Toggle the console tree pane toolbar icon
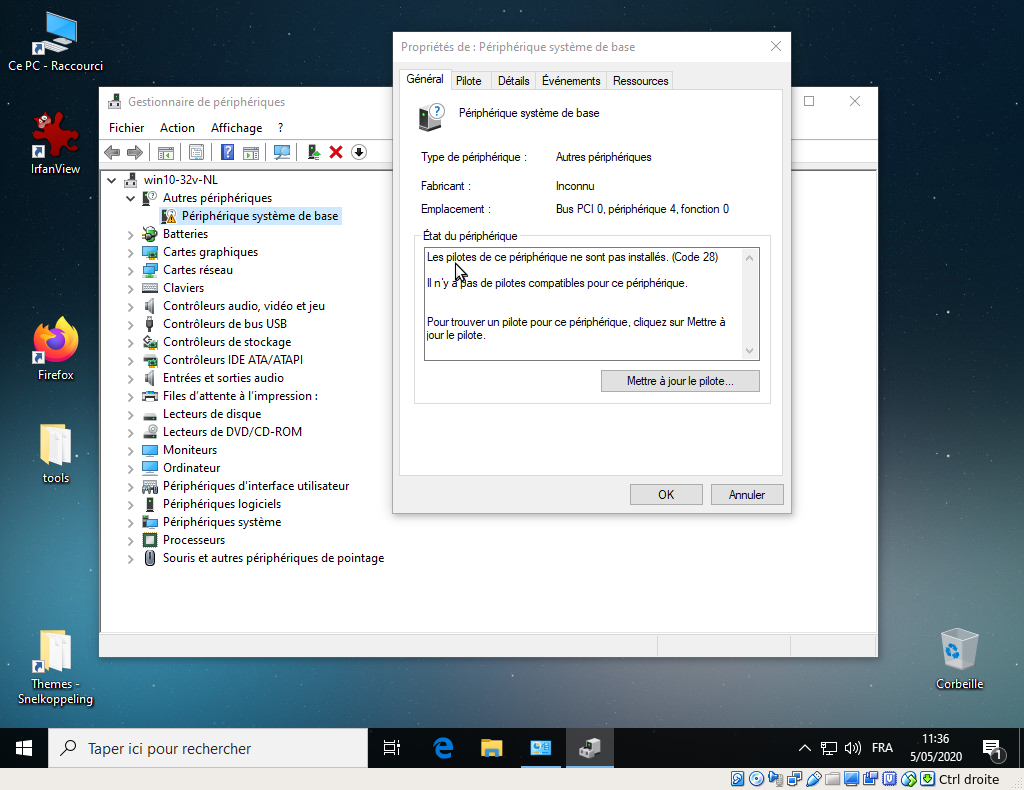The width and height of the screenshot is (1024, 790). click(166, 153)
